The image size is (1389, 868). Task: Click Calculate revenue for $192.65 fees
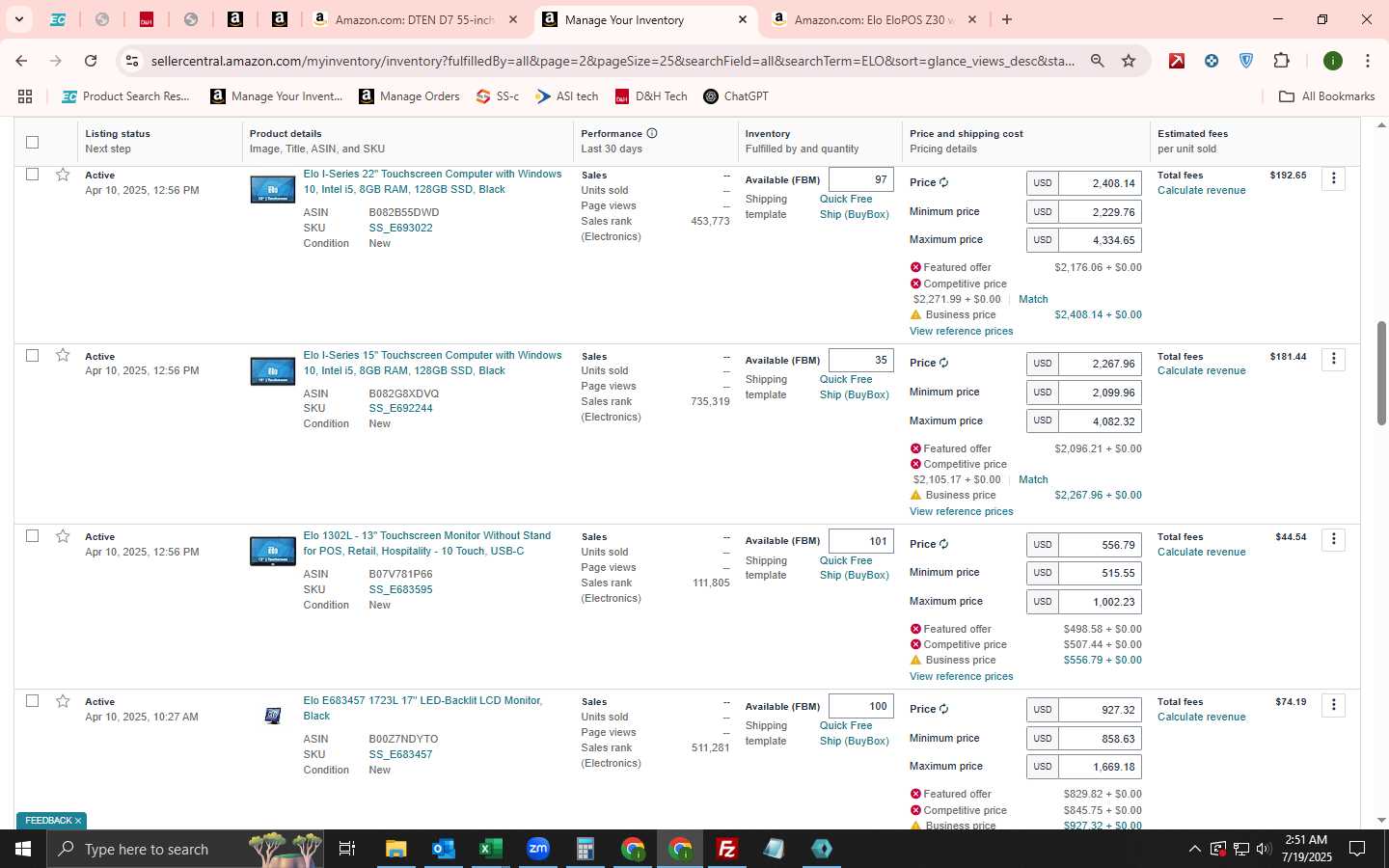click(1201, 190)
